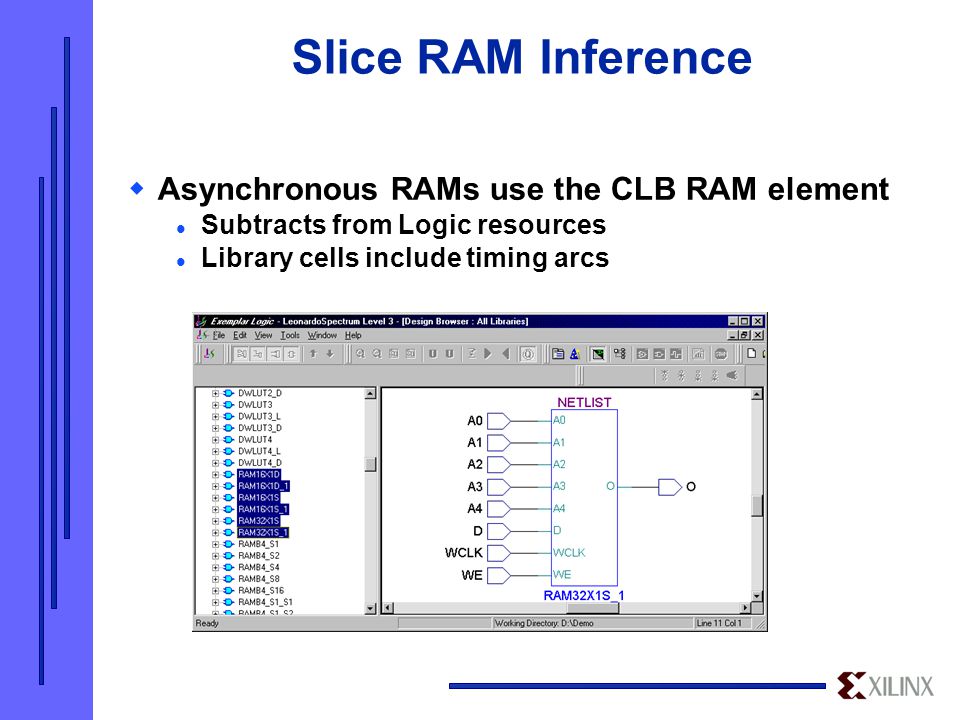Screen dimensions: 960x720
Task: Click the new blank document icon
Action: 751,353
